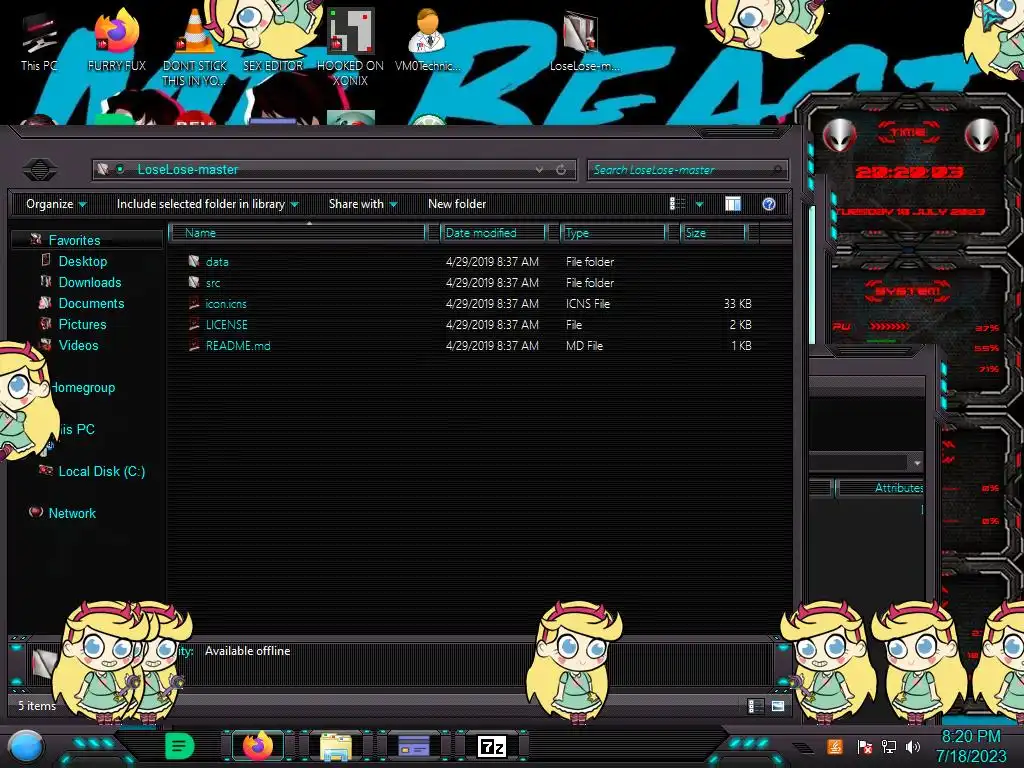Image resolution: width=1024 pixels, height=768 pixels.
Task: Switch to large icons view in status bar
Action: point(778,706)
